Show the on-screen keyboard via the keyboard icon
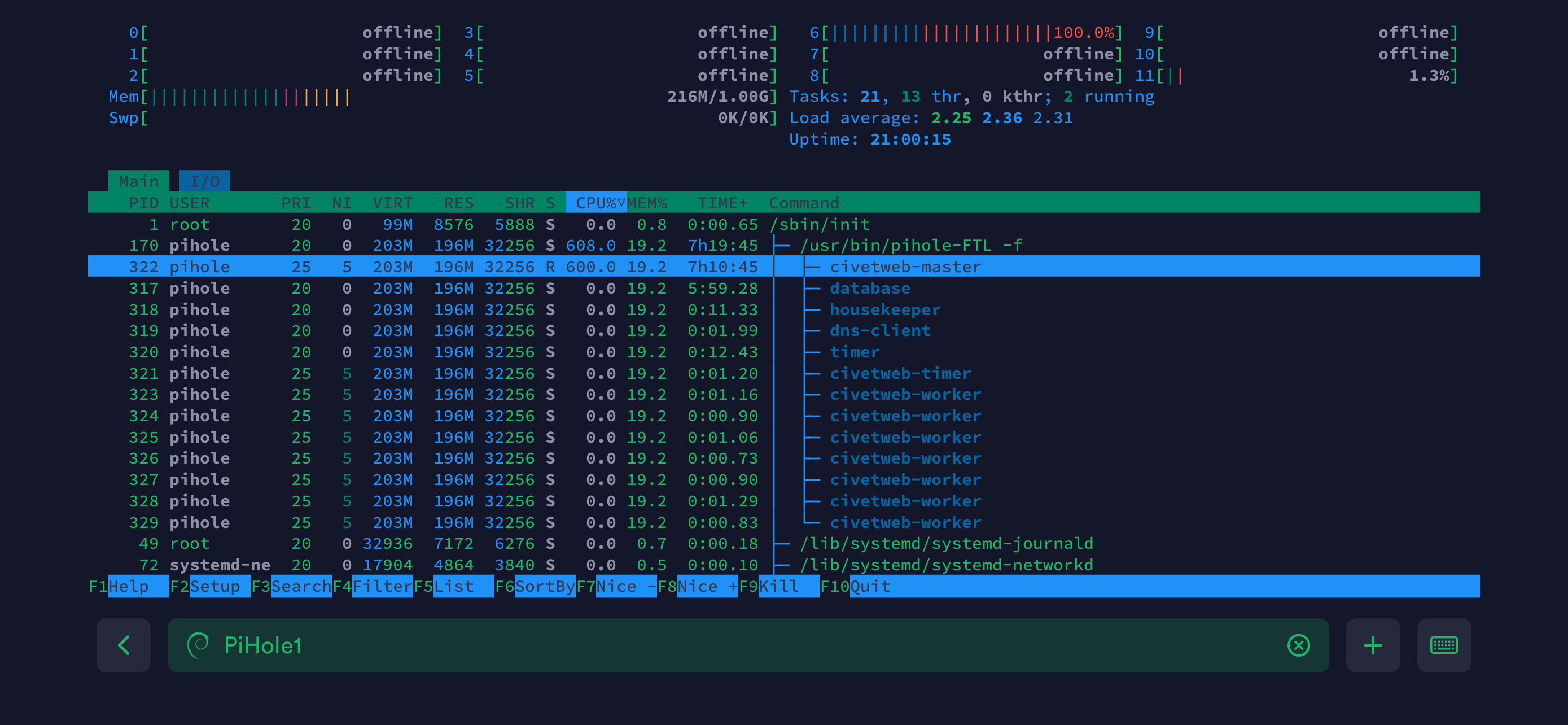The width and height of the screenshot is (1568, 725). 1444,645
